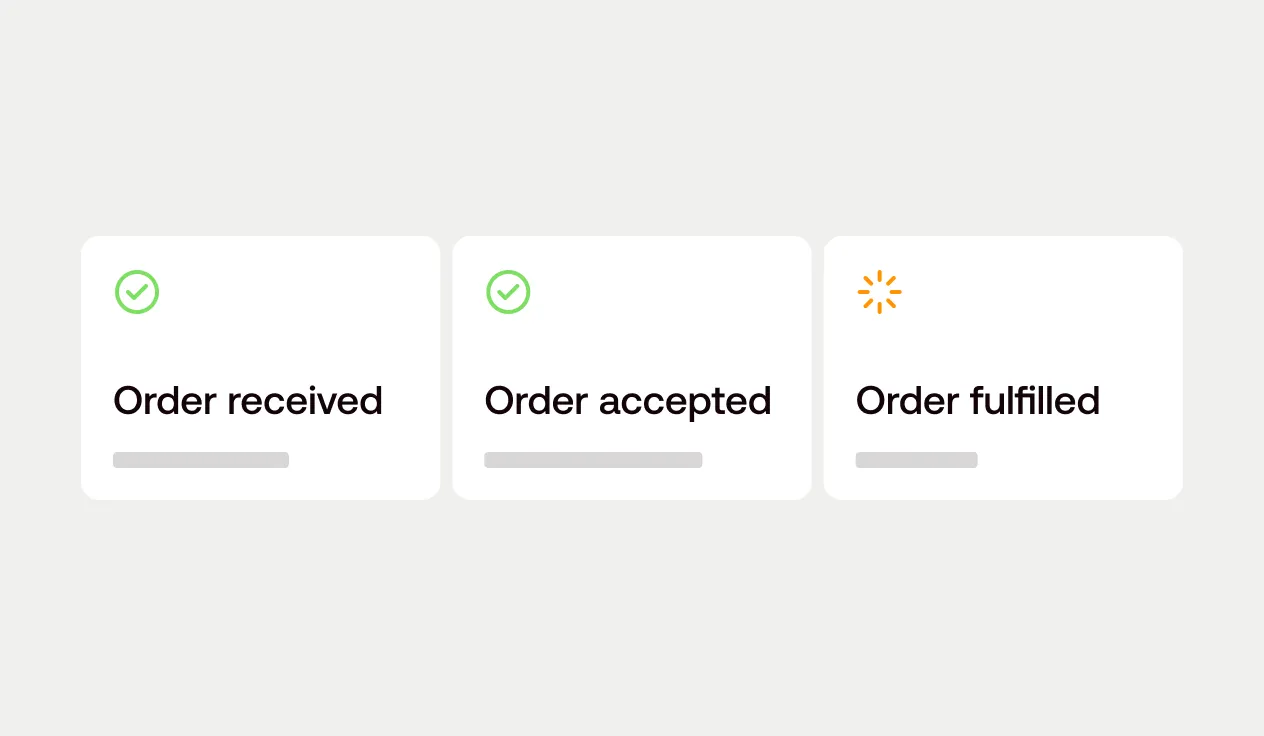
Task: Select the "Order fulfilled" heading
Action: [x=978, y=401]
